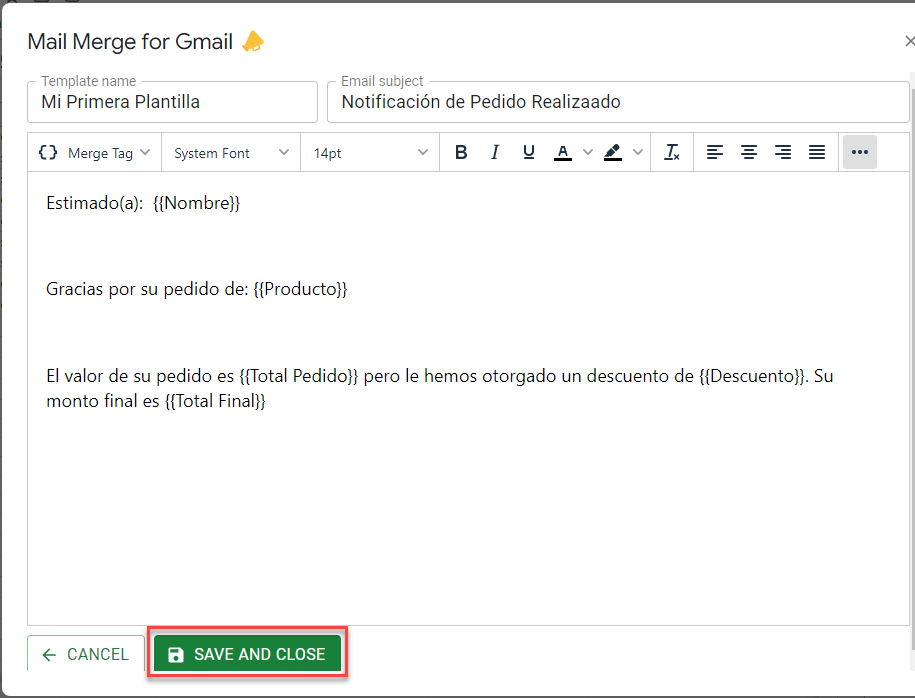Align text right
This screenshot has width=915, height=698.
pos(783,152)
